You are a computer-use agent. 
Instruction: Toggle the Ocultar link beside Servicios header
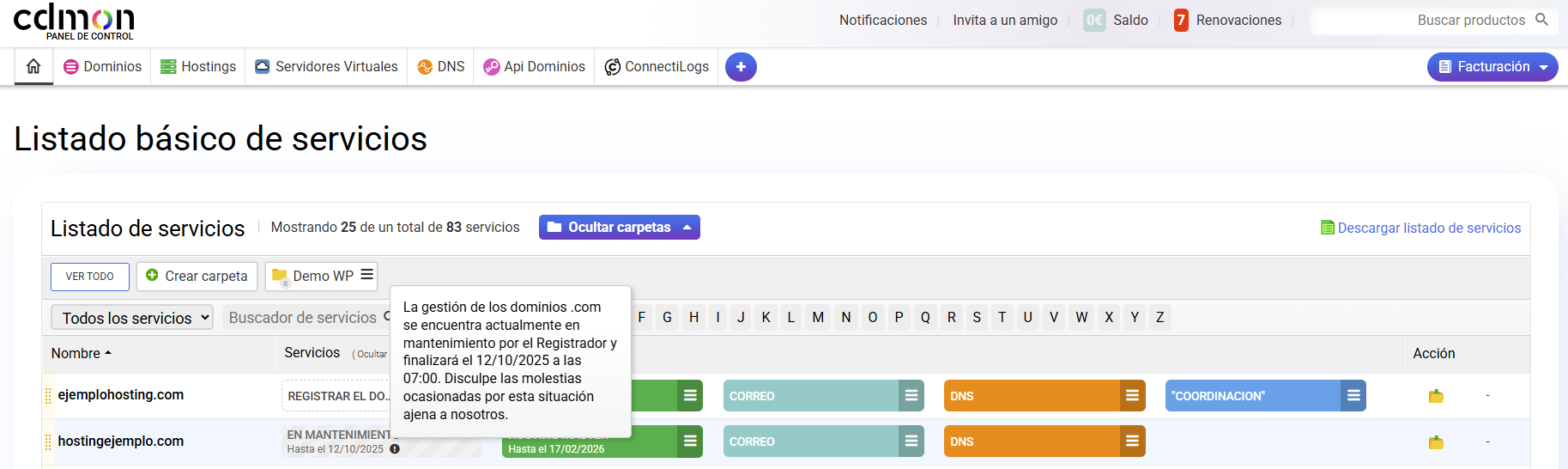tap(372, 354)
